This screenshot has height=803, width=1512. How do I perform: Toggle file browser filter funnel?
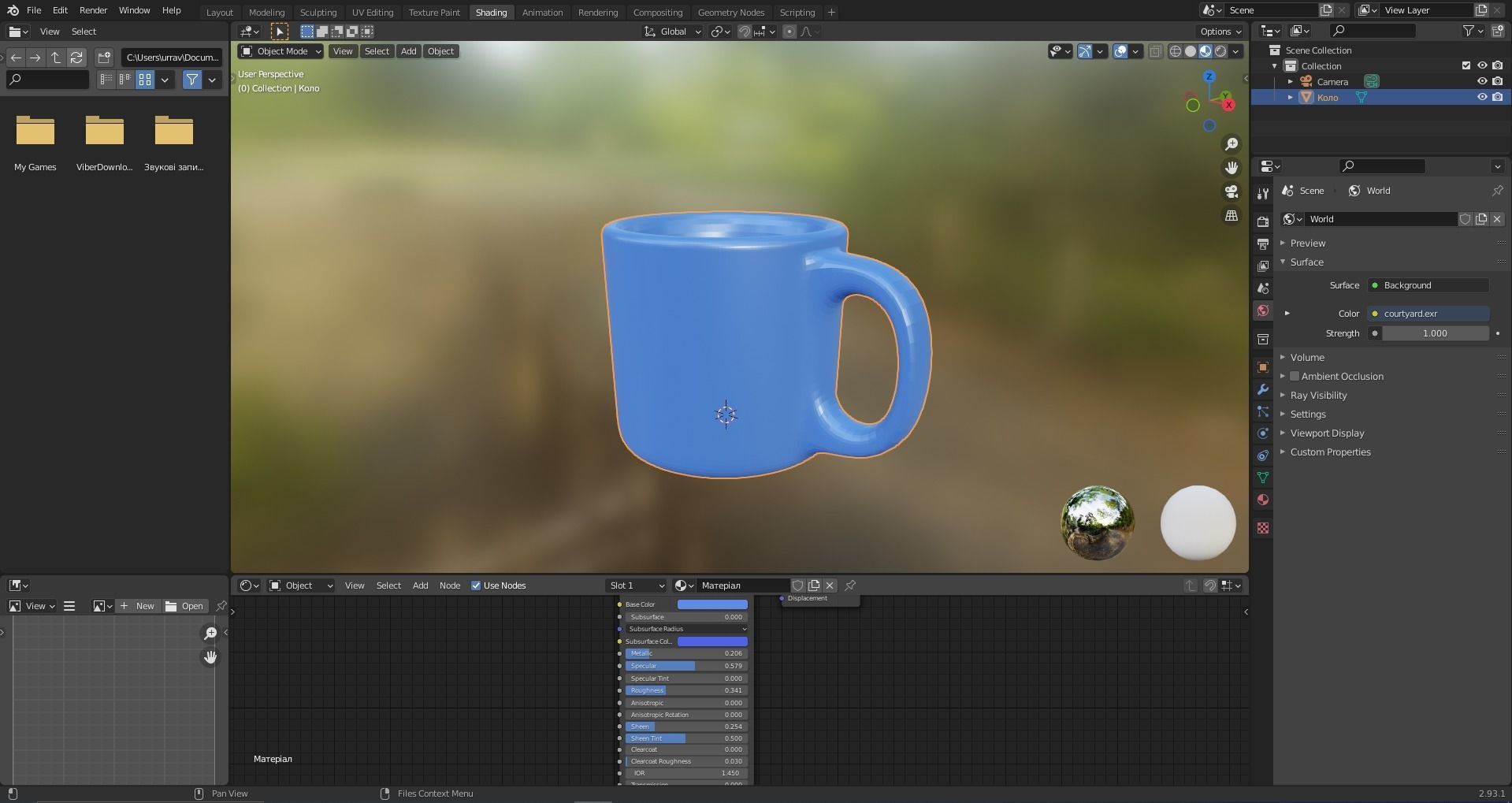click(191, 80)
